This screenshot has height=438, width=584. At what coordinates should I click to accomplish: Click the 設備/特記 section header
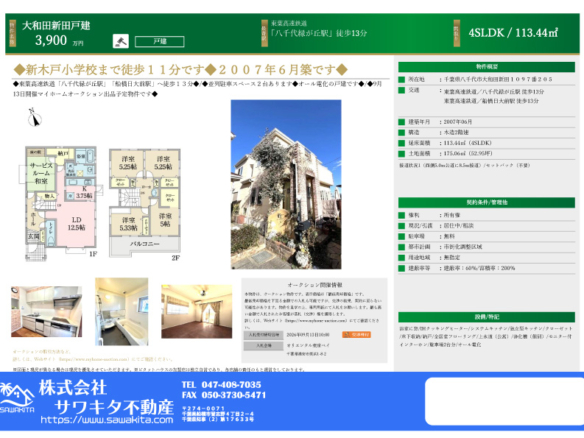(486, 317)
